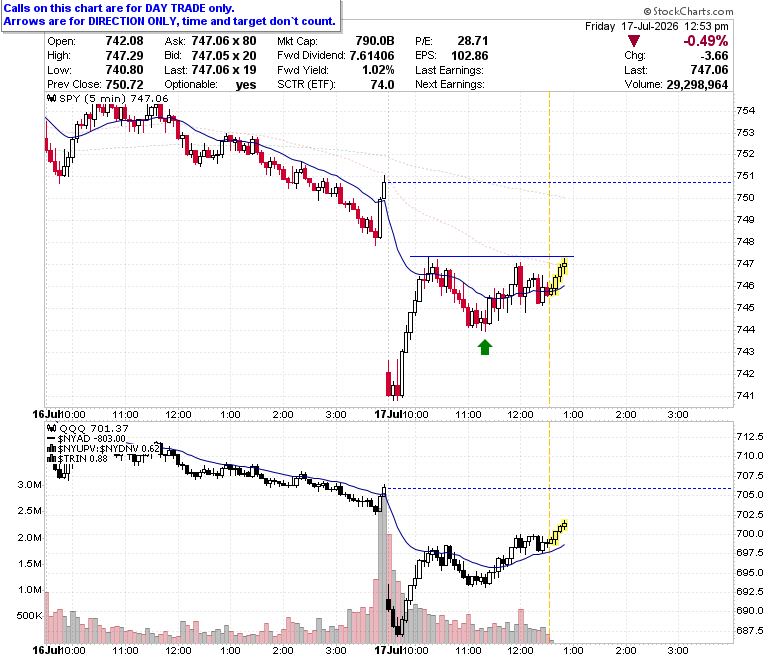780x659 pixels.
Task: Click the Ask quote 747.06 x 80
Action: 224,41
